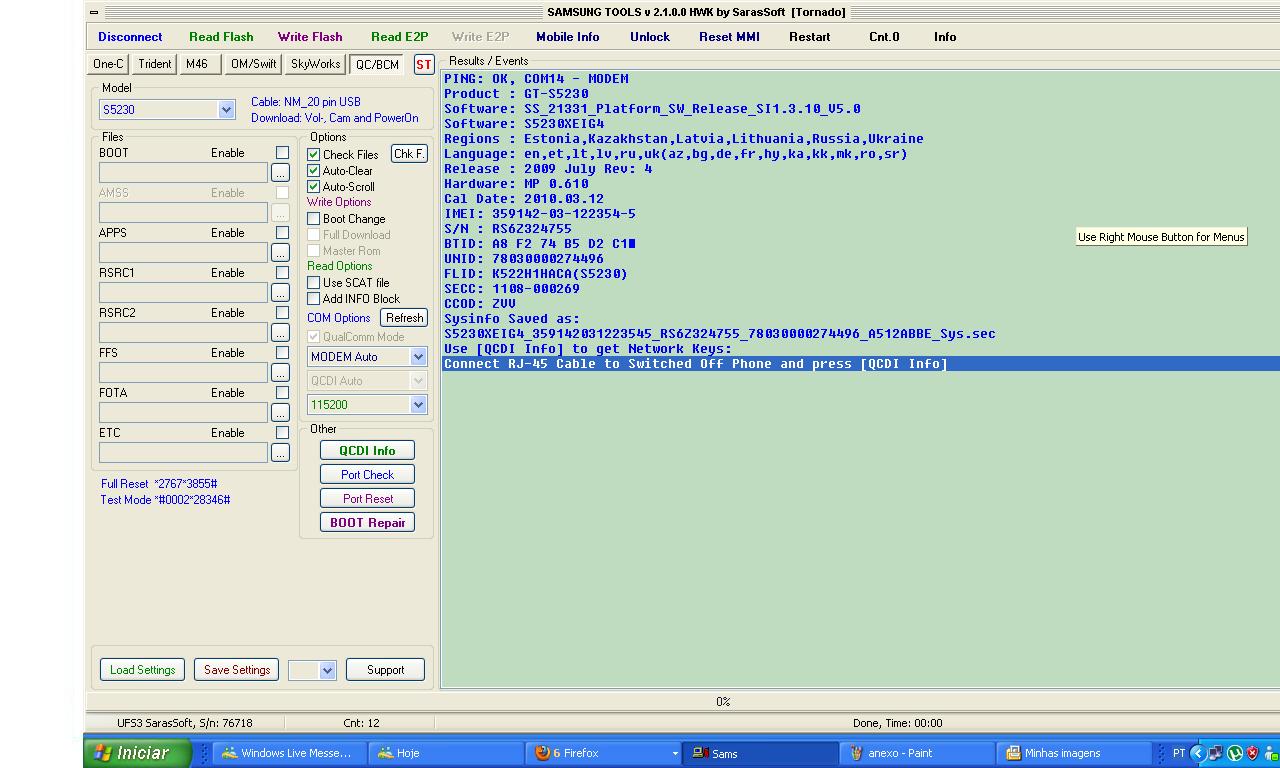The width and height of the screenshot is (1280, 768).
Task: Enable the RSRC1 file checkbox
Action: pyautogui.click(x=282, y=273)
